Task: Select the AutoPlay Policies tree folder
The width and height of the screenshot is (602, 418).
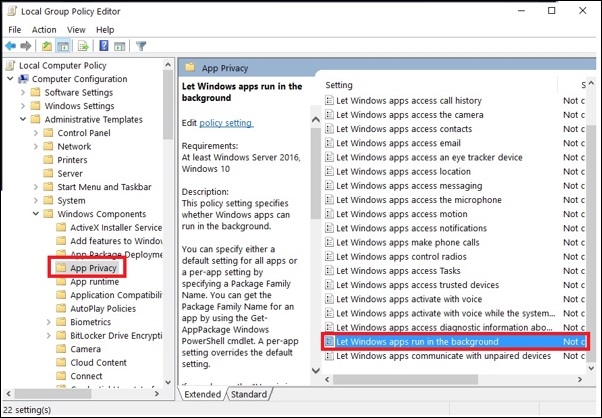Action: pos(96,309)
